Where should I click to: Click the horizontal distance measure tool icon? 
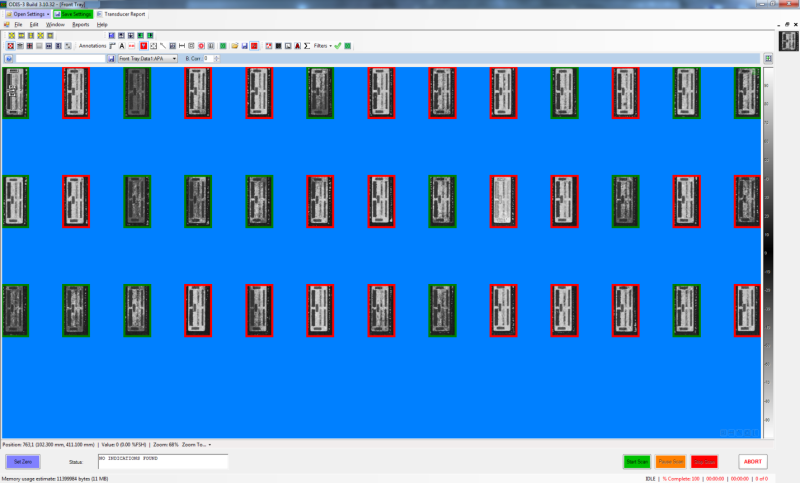coord(182,46)
